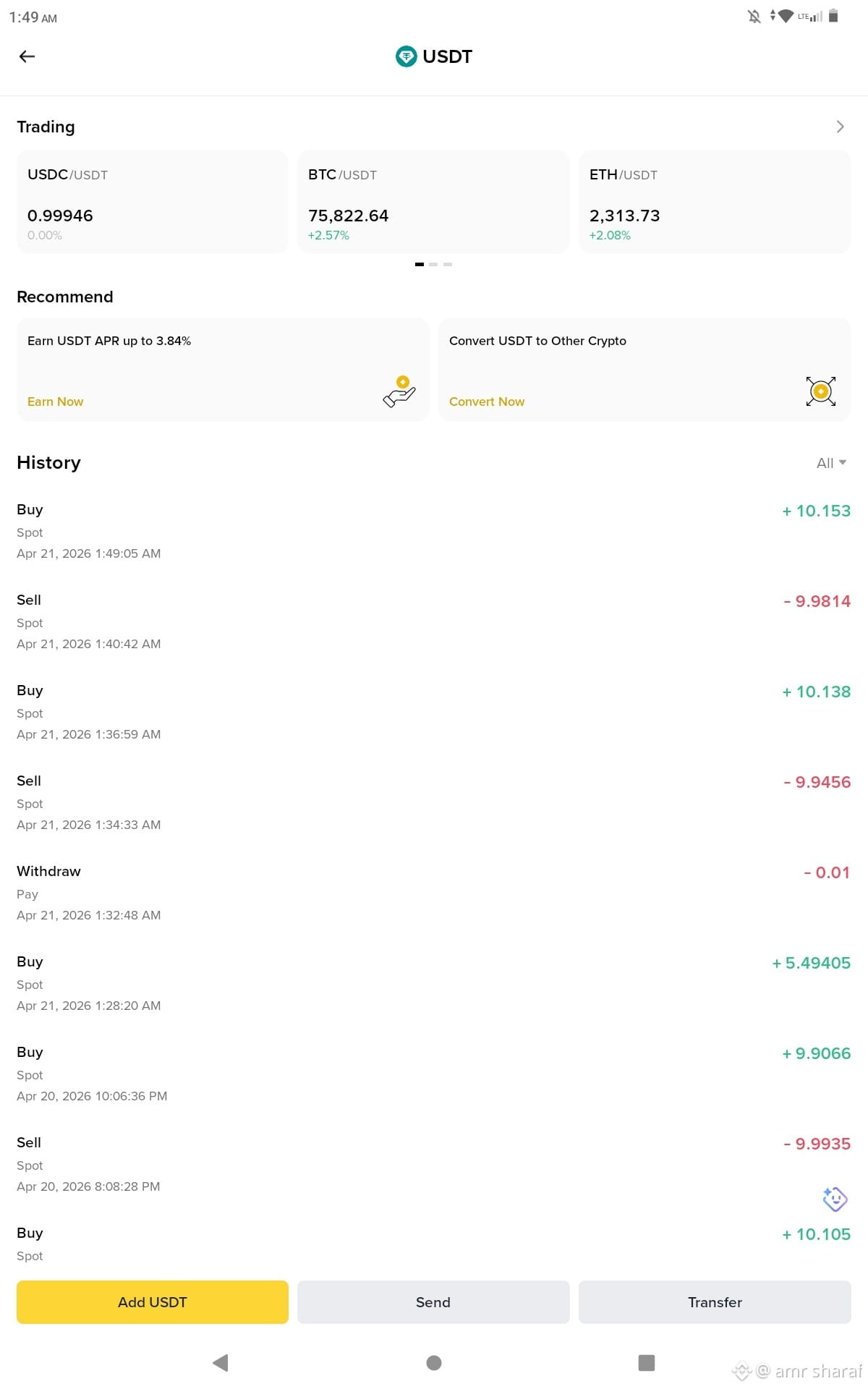Tap the Add USDT button
868x1389 pixels.
coord(153,1302)
